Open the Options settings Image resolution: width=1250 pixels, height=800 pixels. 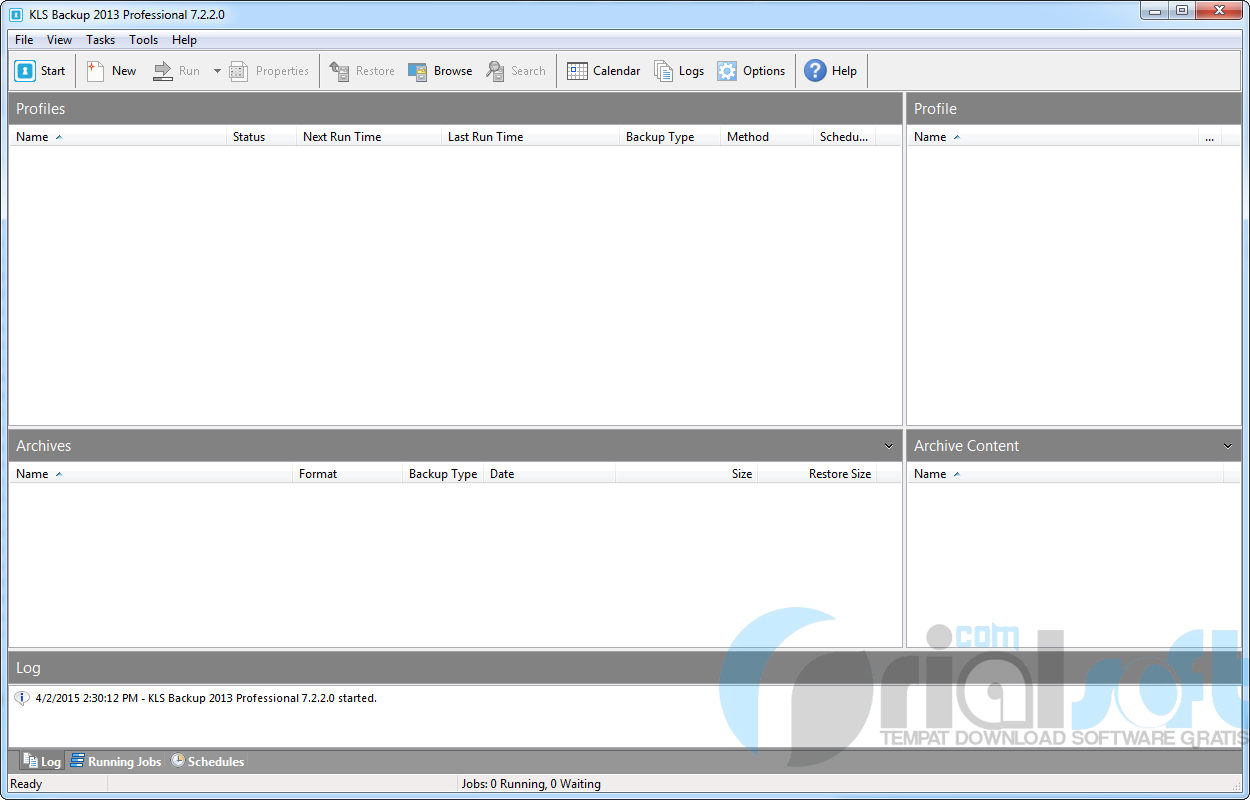click(751, 71)
